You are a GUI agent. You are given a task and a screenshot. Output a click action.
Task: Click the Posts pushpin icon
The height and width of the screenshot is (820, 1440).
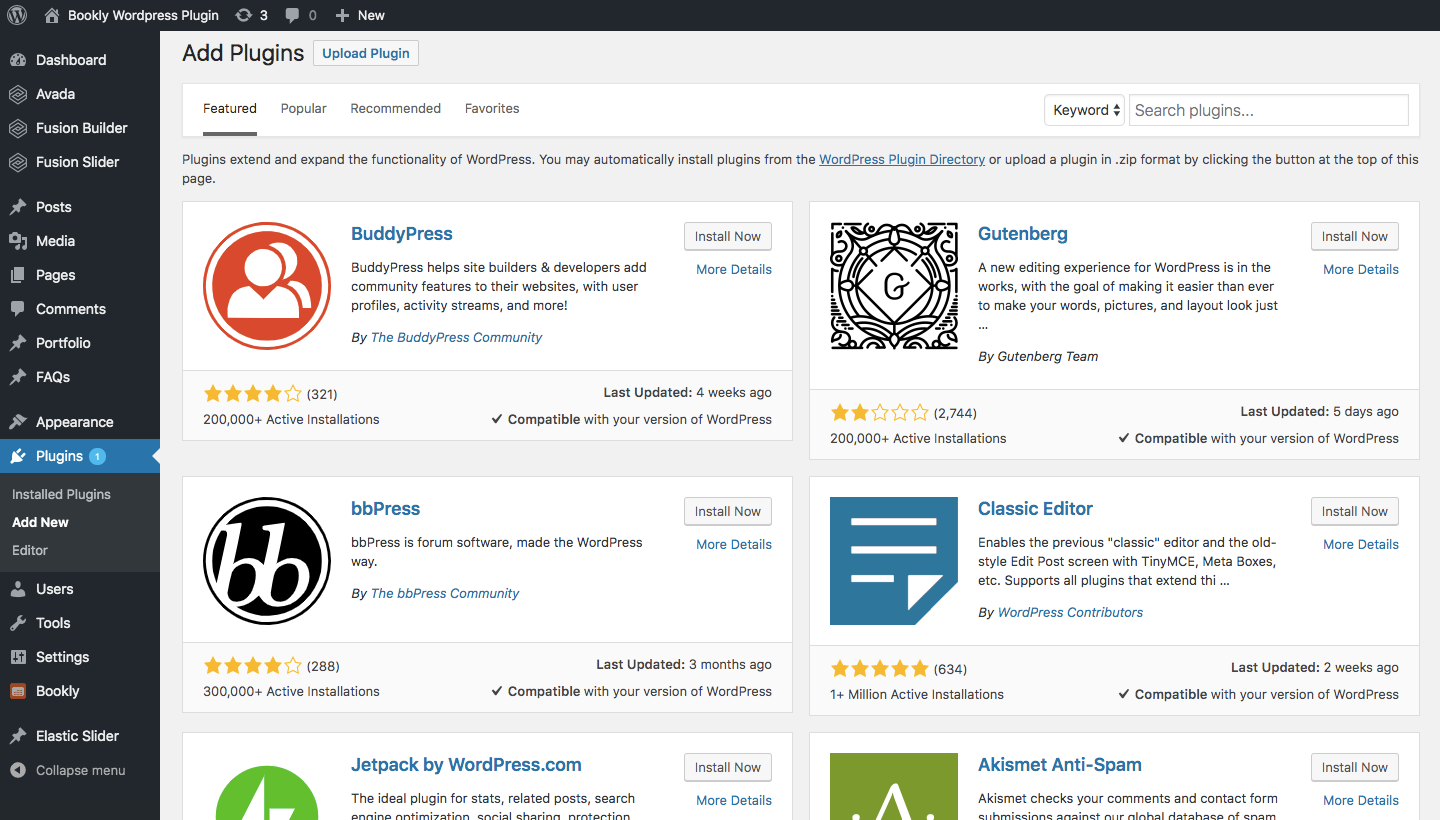point(18,207)
